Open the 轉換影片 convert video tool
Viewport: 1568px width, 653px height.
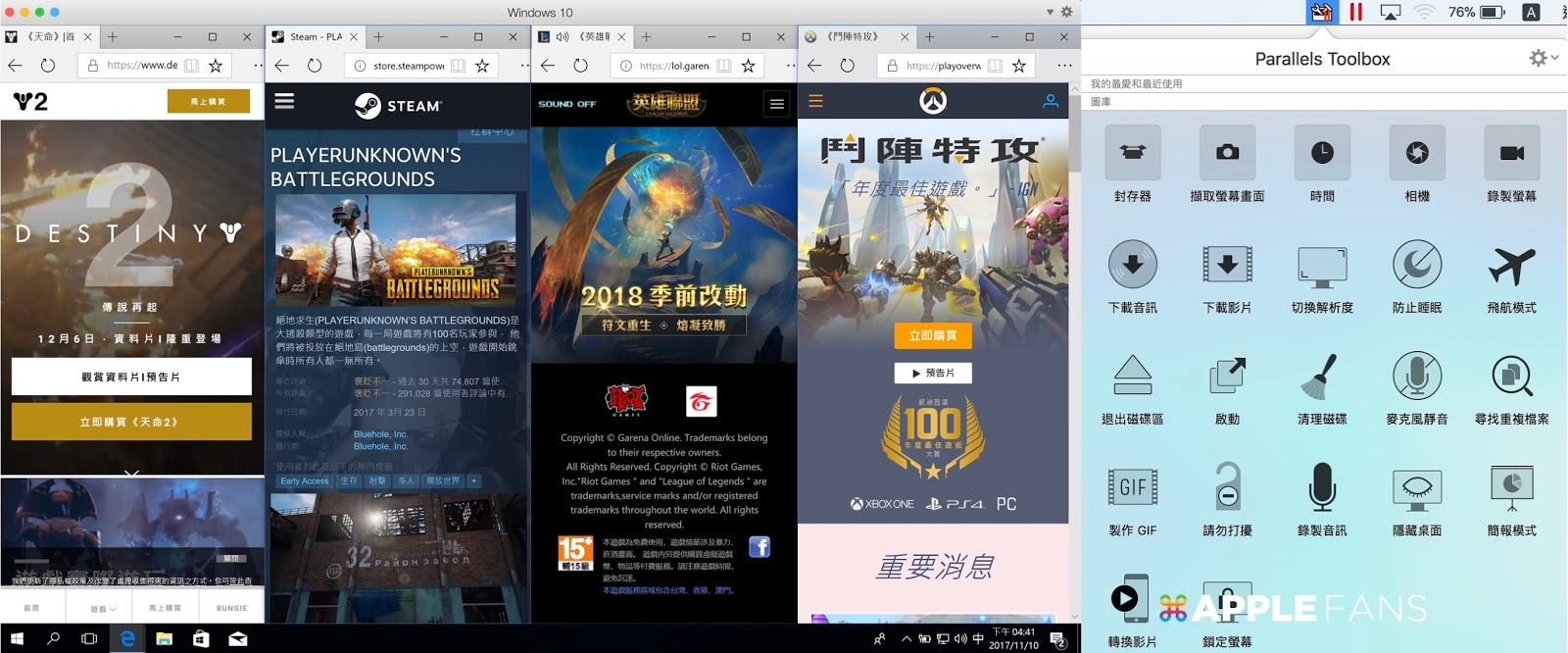[1131, 598]
